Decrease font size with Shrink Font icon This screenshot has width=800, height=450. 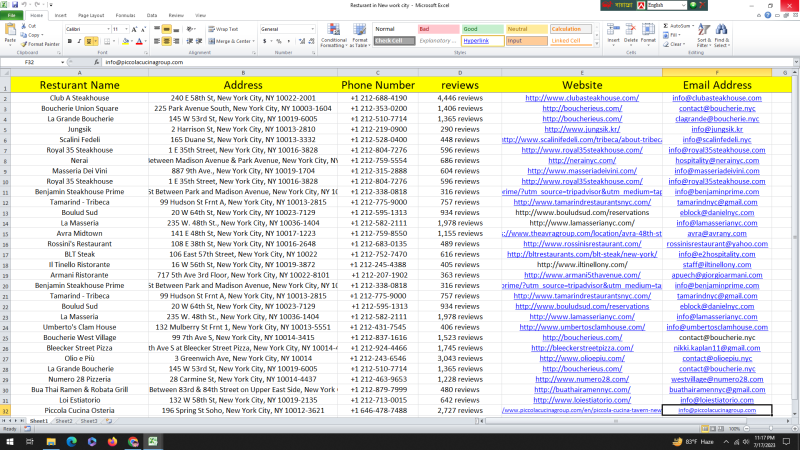pos(143,30)
